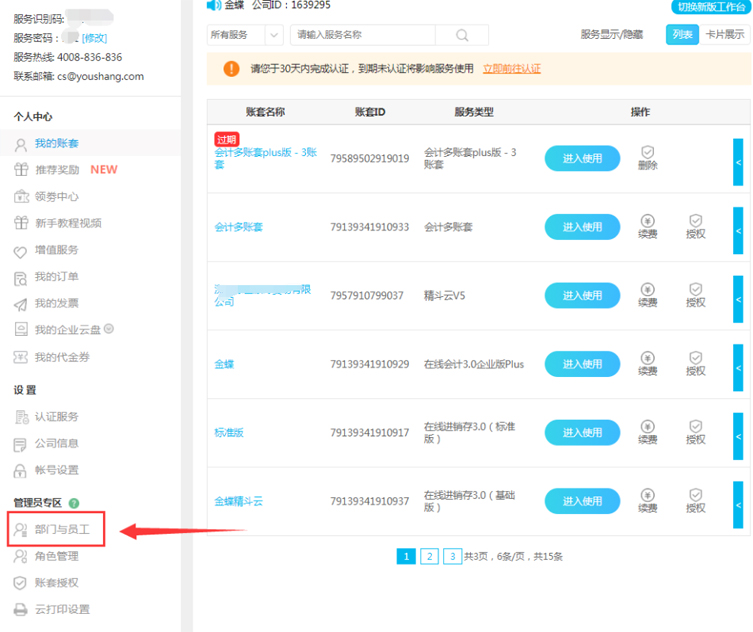Screen dimensions: 753x632
Task: Open 部门与员工 in the admin area
Action: (x=62, y=529)
